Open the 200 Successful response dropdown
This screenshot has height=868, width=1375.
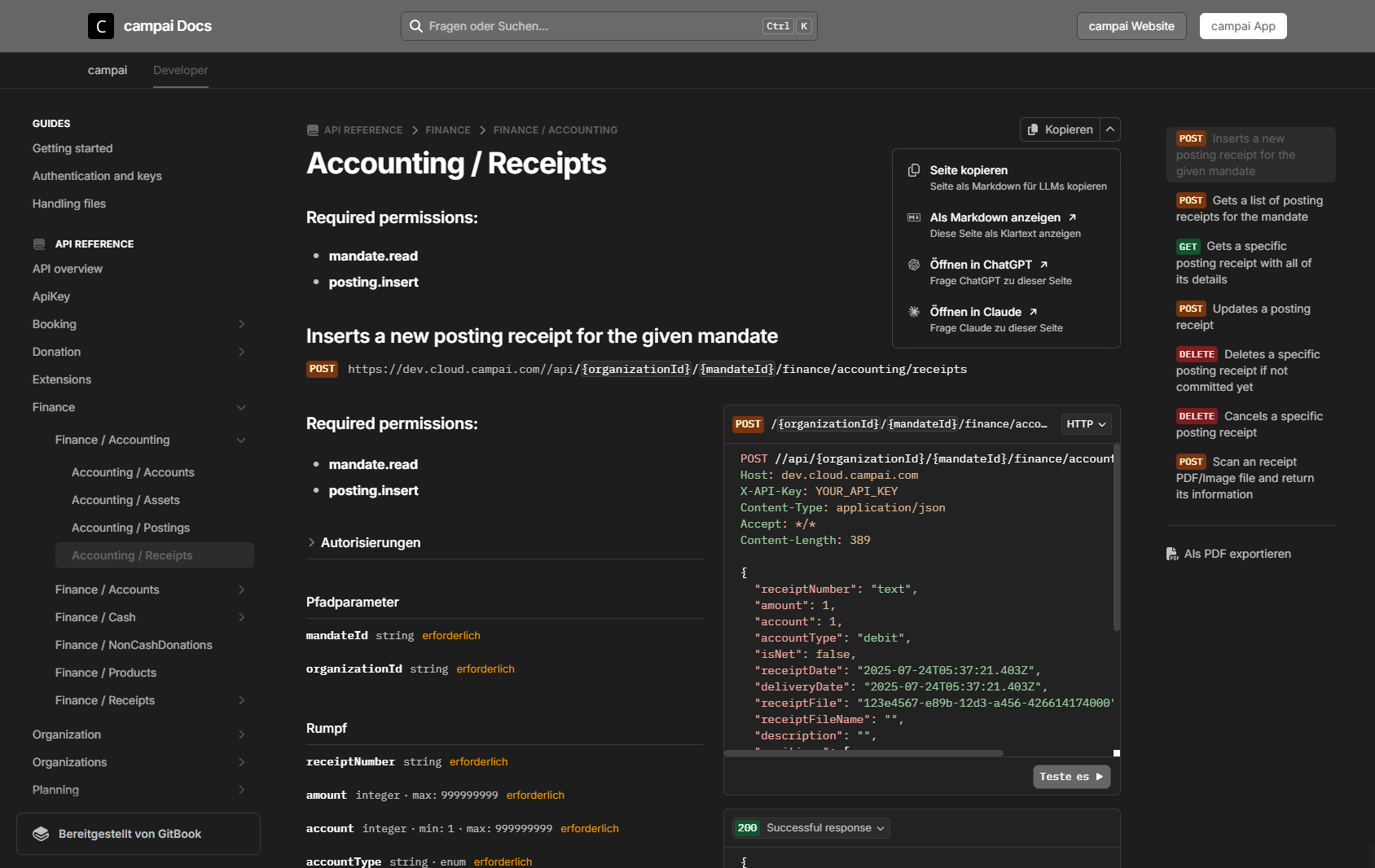tap(811, 828)
